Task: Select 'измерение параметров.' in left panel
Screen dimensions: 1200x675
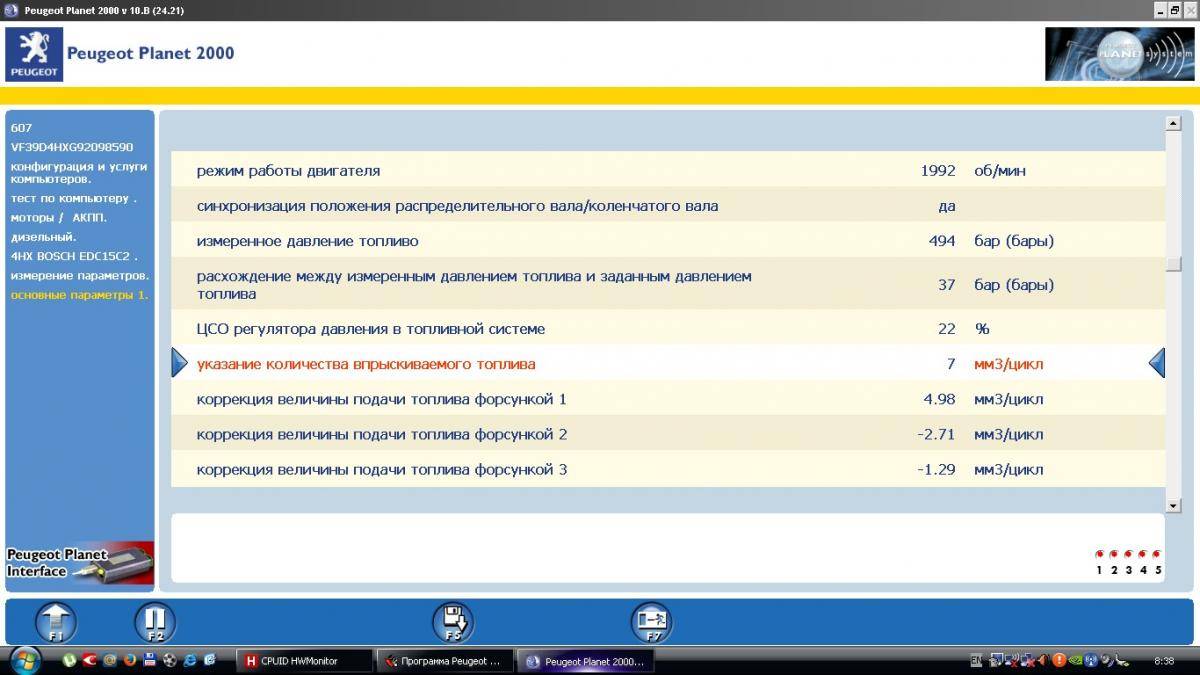Action: coord(80,275)
